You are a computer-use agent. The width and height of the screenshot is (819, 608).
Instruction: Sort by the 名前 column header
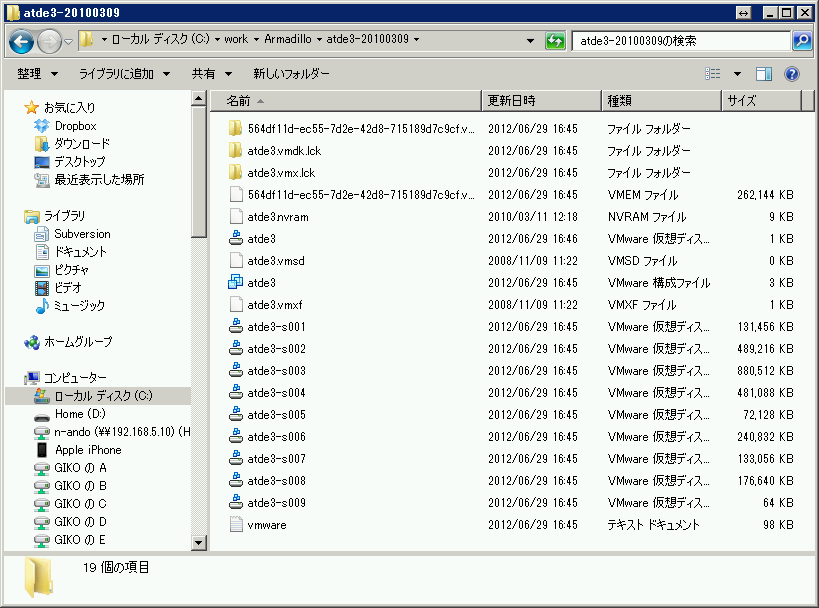tap(346, 101)
